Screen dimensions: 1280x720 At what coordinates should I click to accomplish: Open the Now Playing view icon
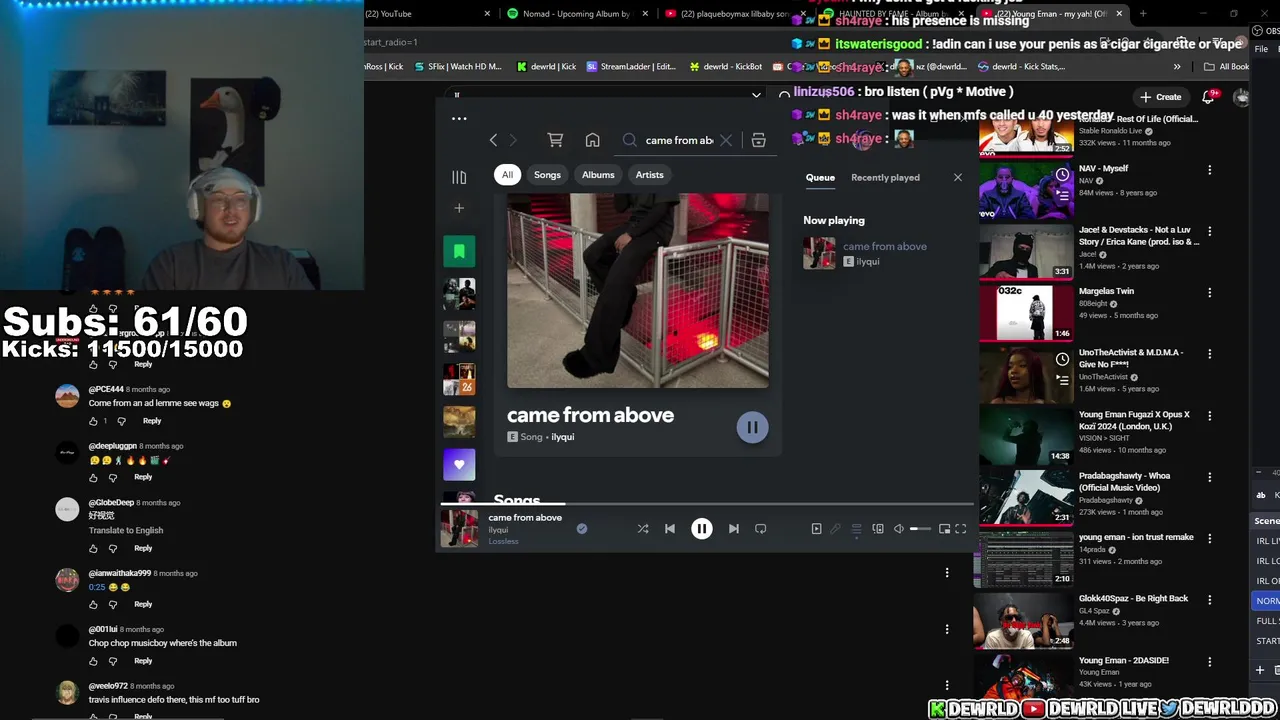(x=816, y=529)
